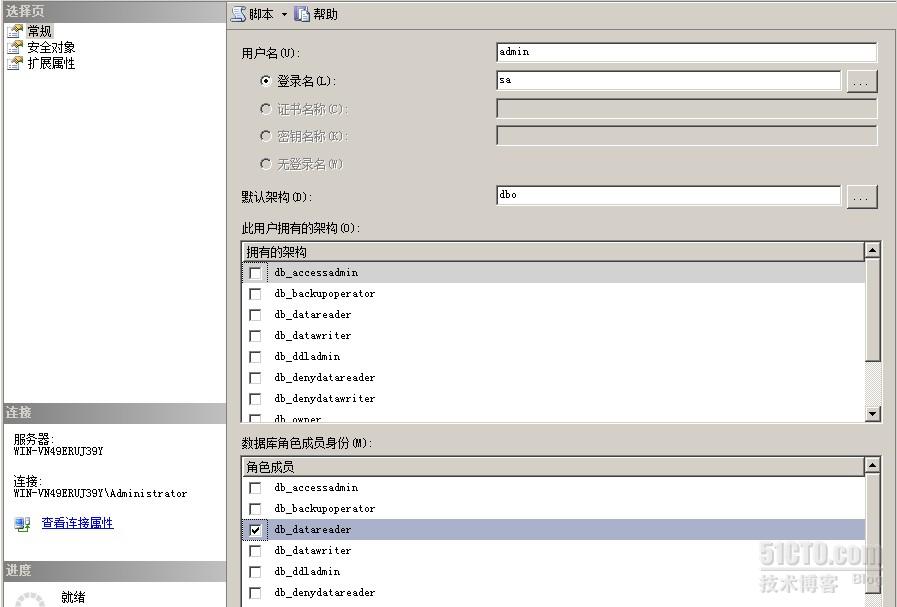Click the 登录名 text field containing sa
The width and height of the screenshot is (897, 607).
(669, 80)
